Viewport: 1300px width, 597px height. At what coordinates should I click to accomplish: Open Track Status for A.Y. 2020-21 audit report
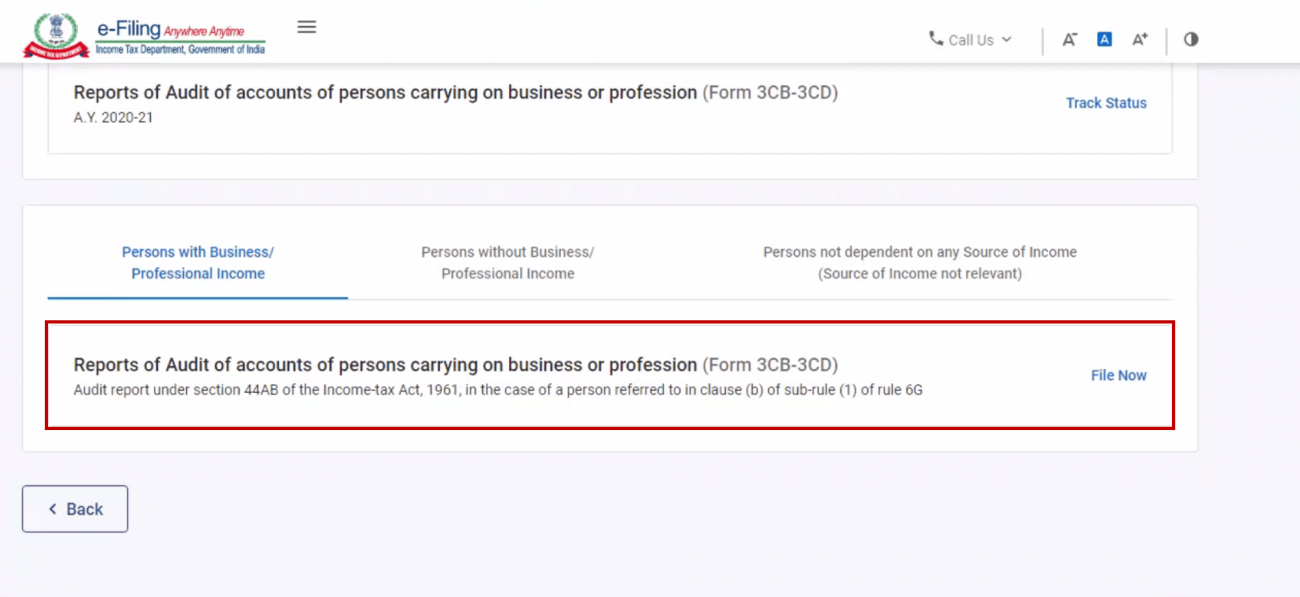click(1106, 103)
